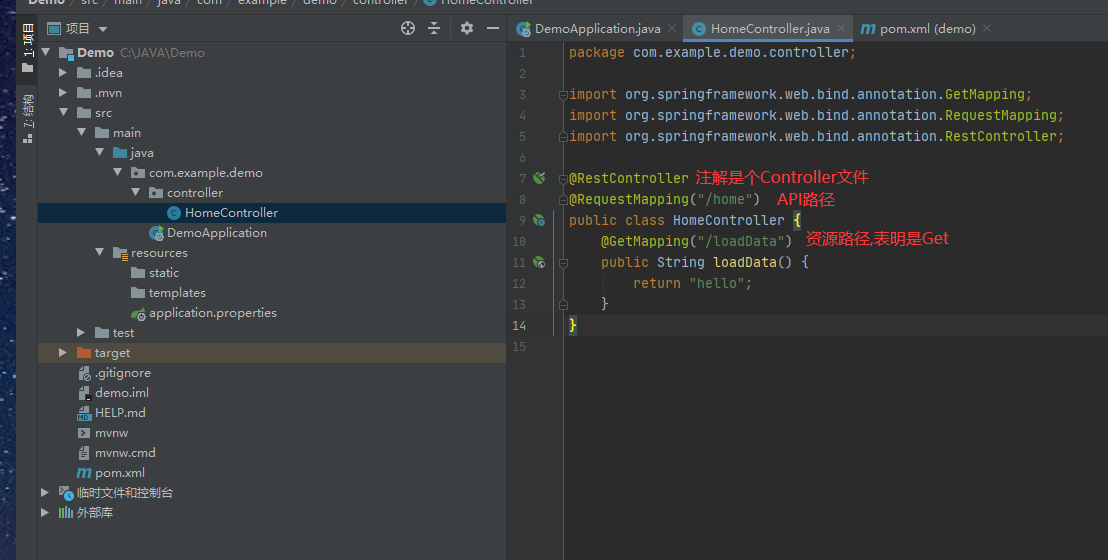This screenshot has height=560, width=1108.
Task: Click the @RestController annotation
Action: pyautogui.click(x=629, y=178)
